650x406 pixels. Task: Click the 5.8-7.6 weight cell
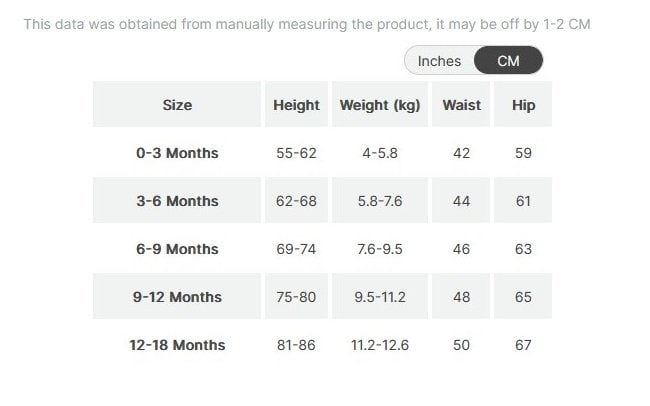(380, 201)
